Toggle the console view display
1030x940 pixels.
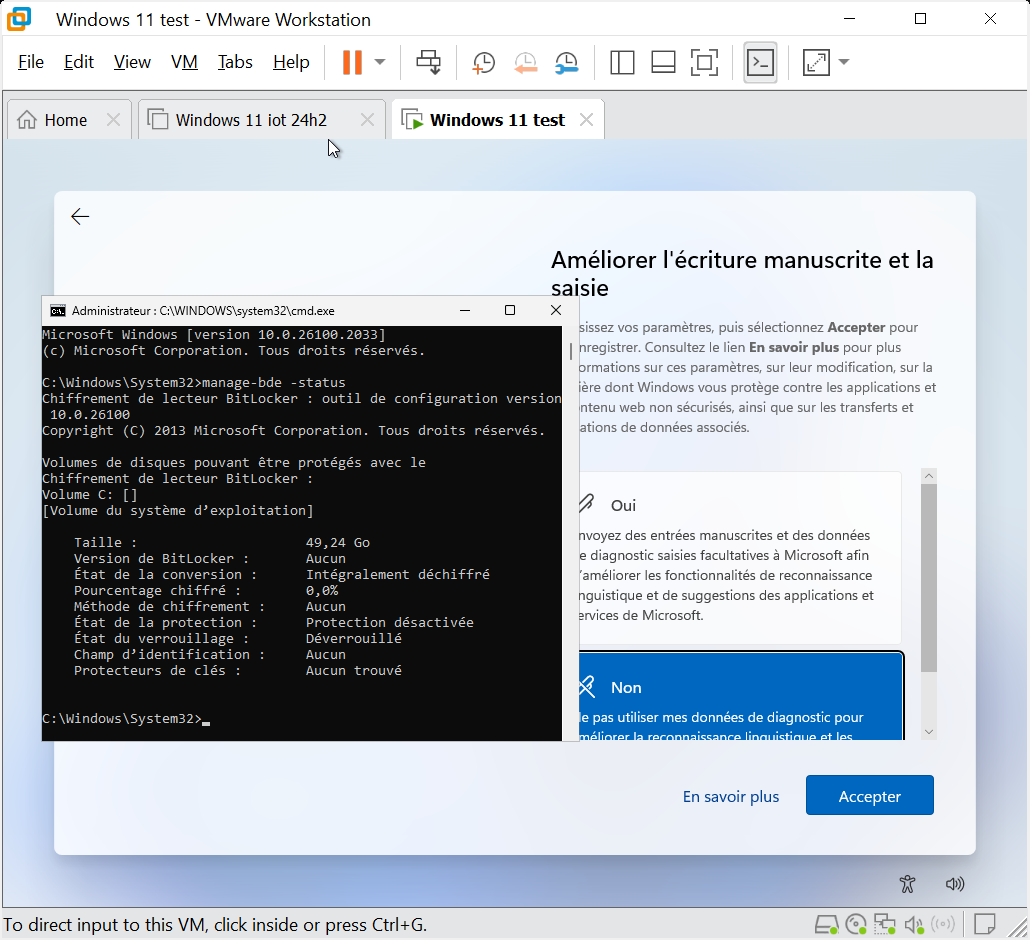tap(760, 62)
